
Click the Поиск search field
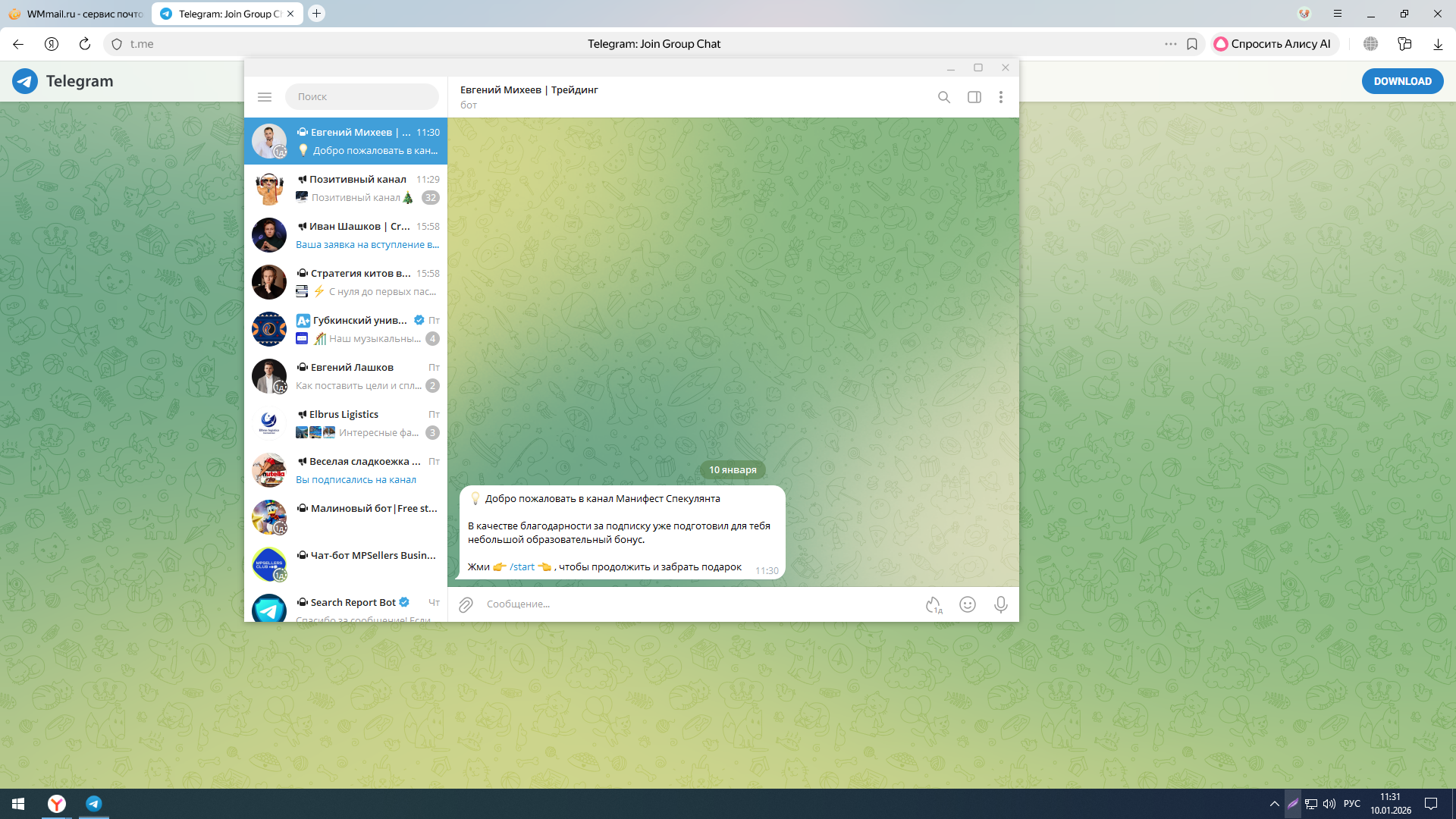point(362,97)
